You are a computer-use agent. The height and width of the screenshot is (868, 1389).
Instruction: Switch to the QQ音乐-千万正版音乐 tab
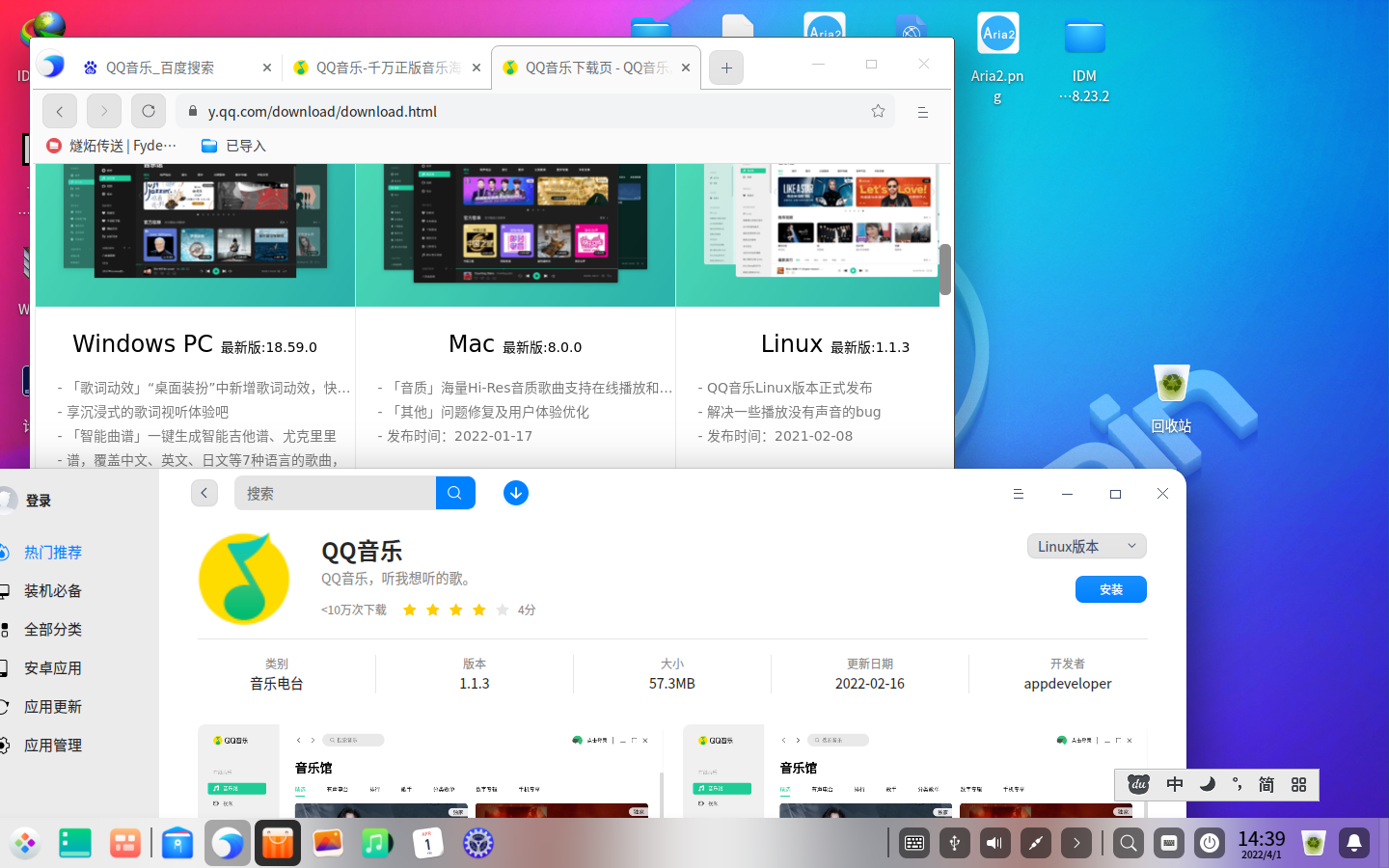[389, 68]
